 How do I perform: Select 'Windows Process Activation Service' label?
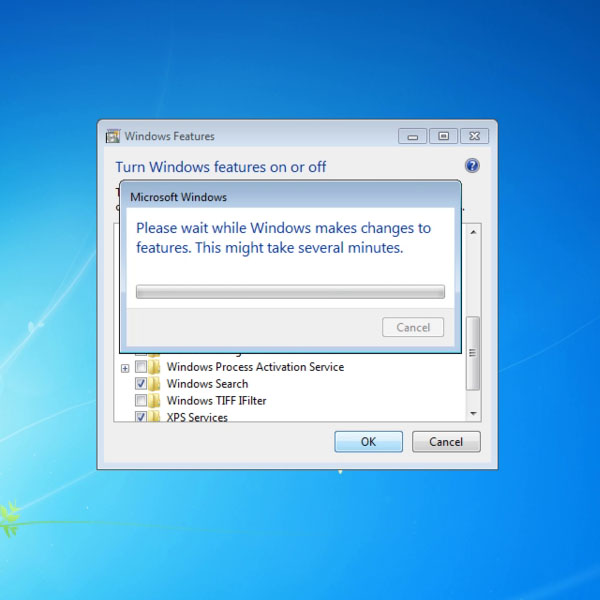[255, 367]
